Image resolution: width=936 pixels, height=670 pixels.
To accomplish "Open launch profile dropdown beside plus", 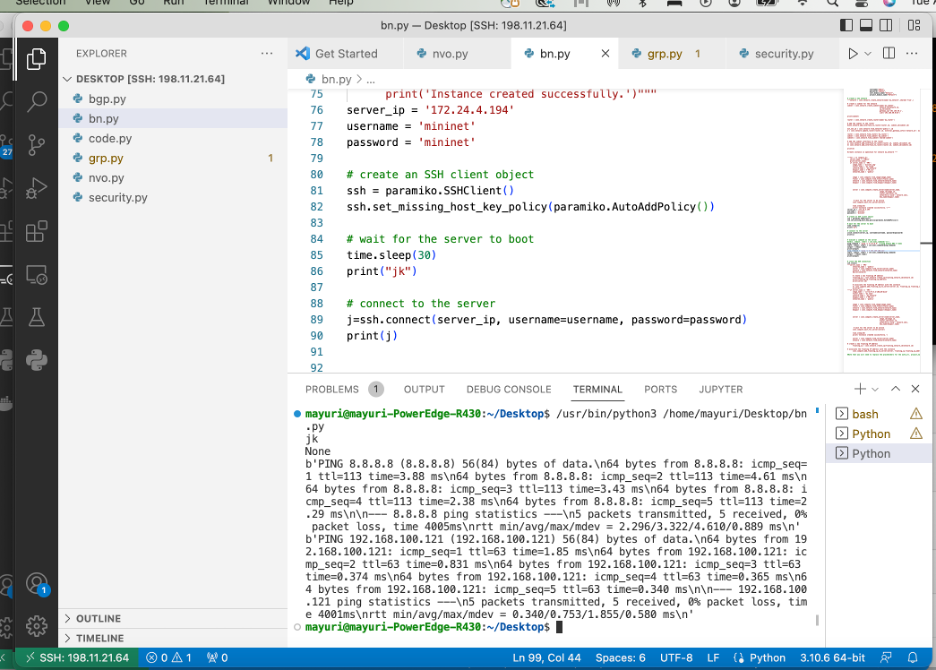I will (x=875, y=389).
